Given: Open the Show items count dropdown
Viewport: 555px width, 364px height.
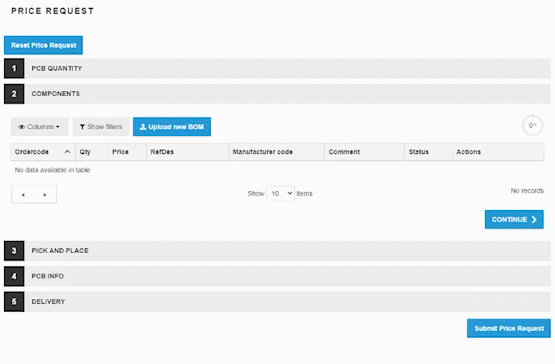Looking at the screenshot, I should point(280,193).
